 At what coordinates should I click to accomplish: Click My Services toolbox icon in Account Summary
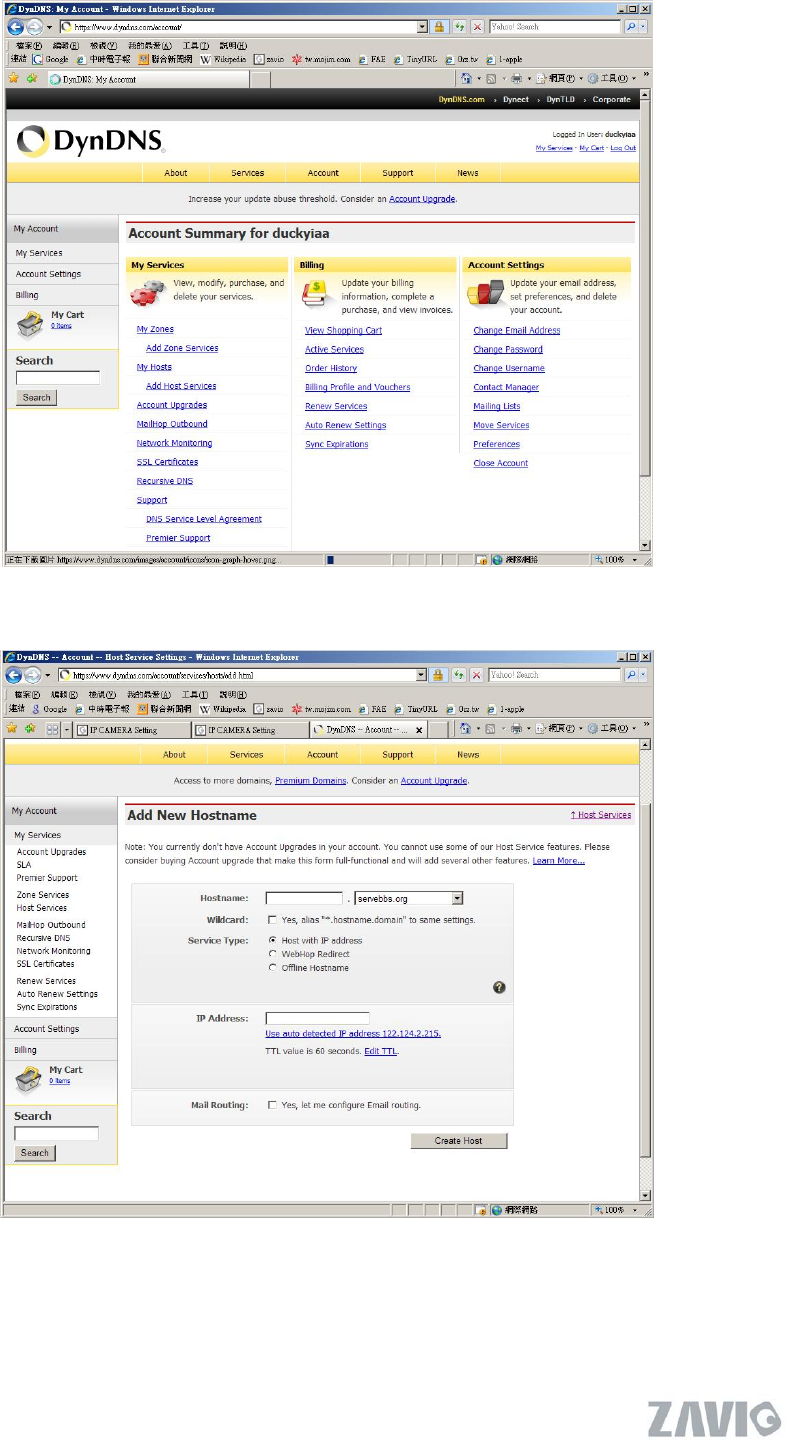(x=150, y=293)
